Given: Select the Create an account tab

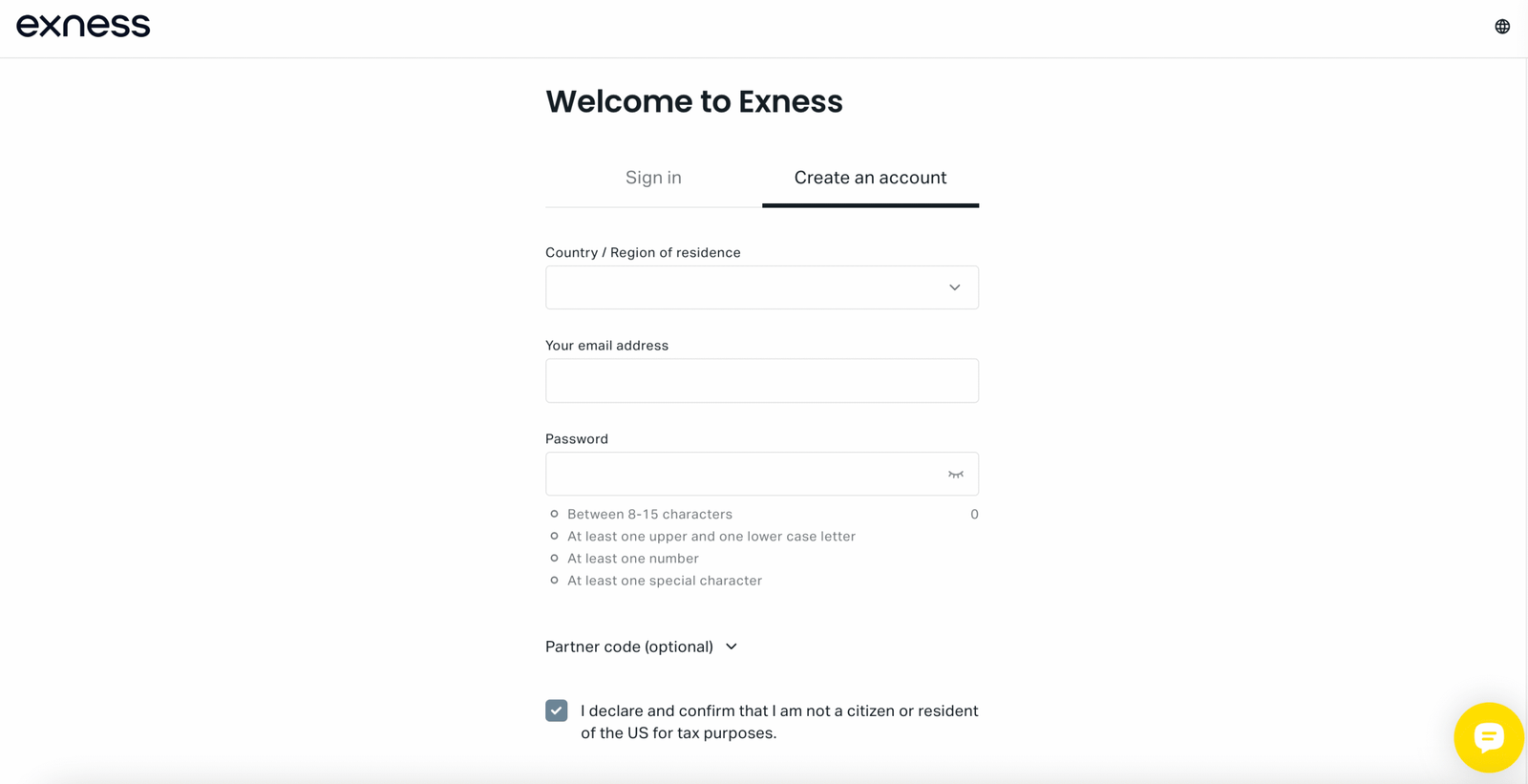Looking at the screenshot, I should click(869, 177).
